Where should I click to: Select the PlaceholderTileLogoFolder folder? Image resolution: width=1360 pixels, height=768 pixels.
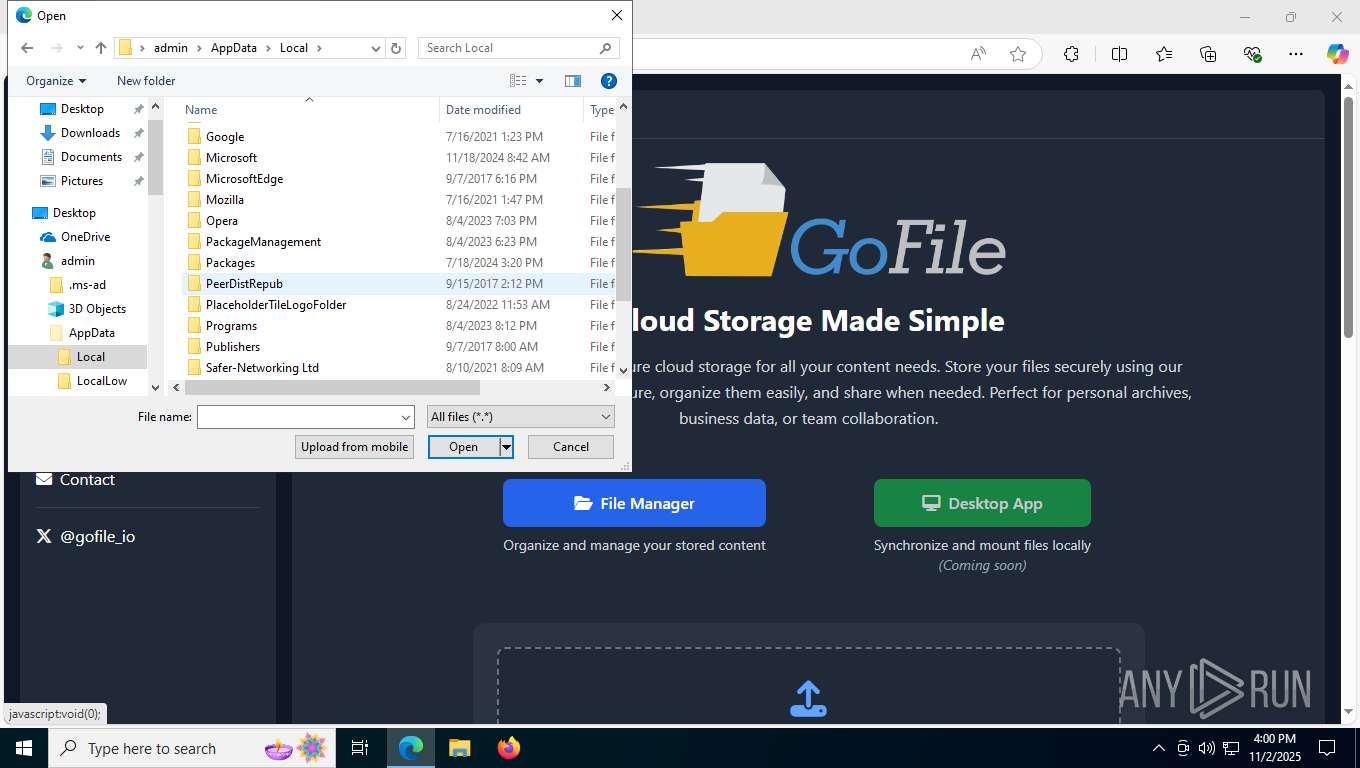tap(276, 305)
